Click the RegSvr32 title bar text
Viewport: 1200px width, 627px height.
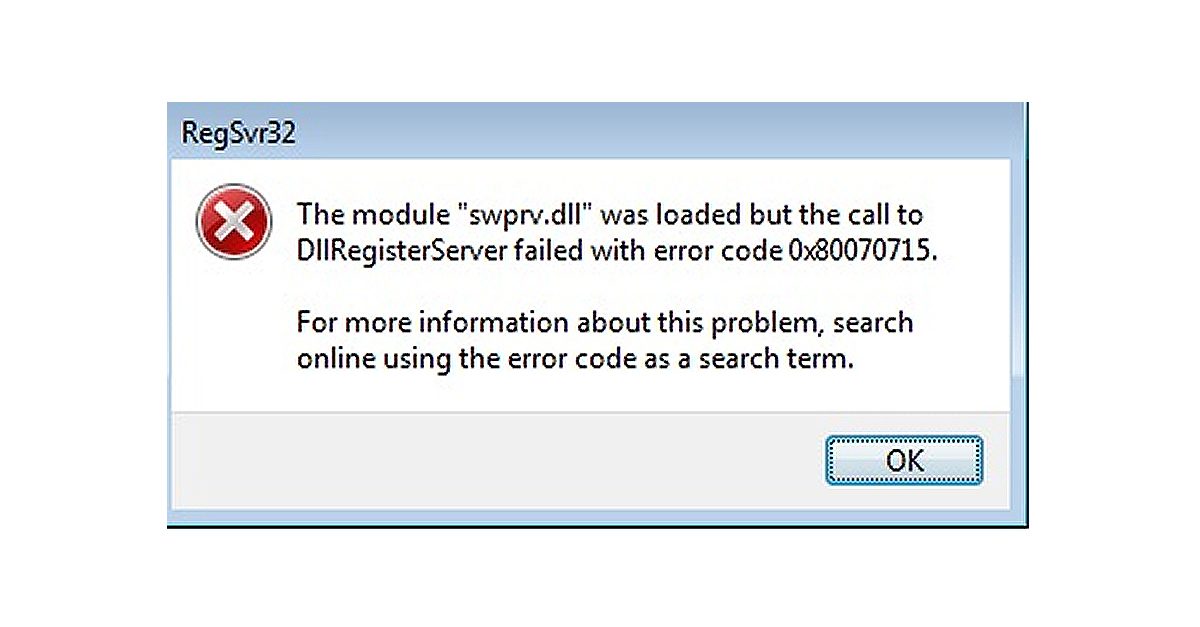[x=237, y=131]
